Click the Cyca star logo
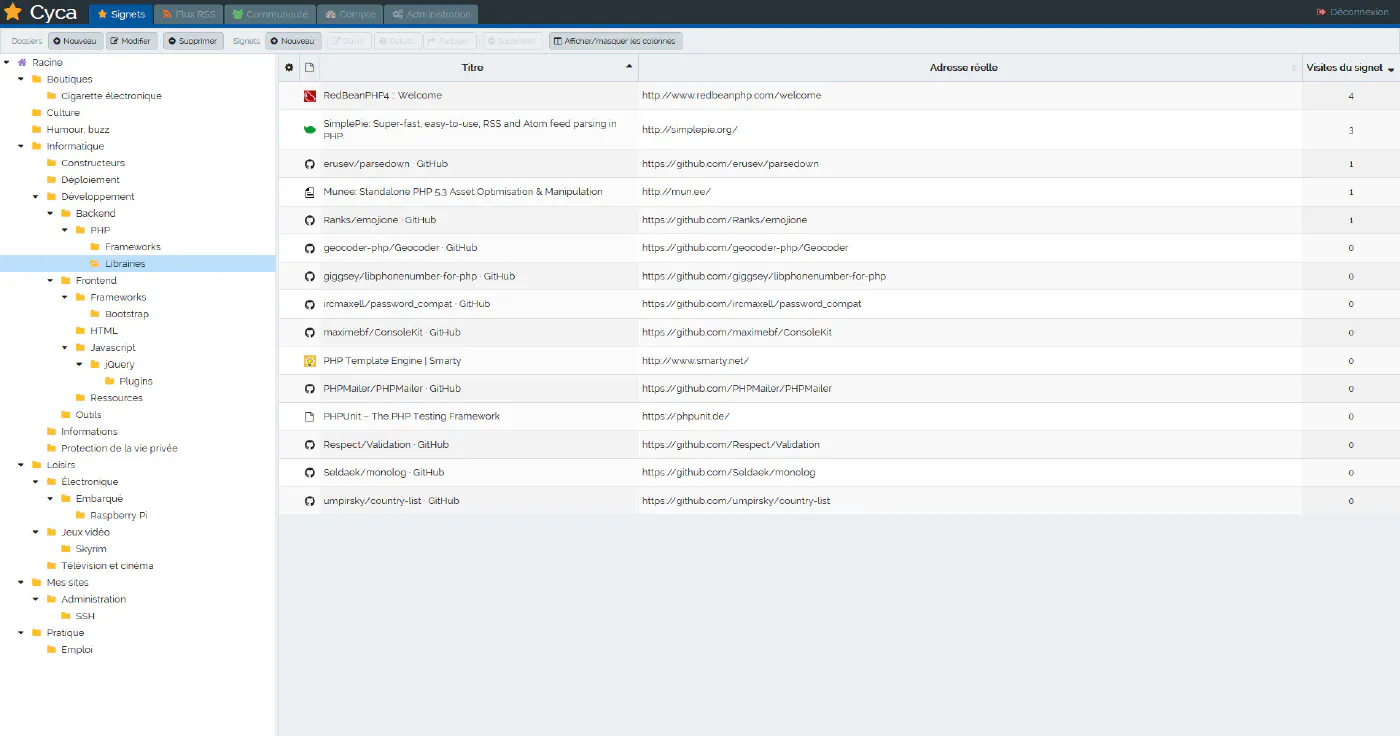The height and width of the screenshot is (736, 1400). [13, 13]
